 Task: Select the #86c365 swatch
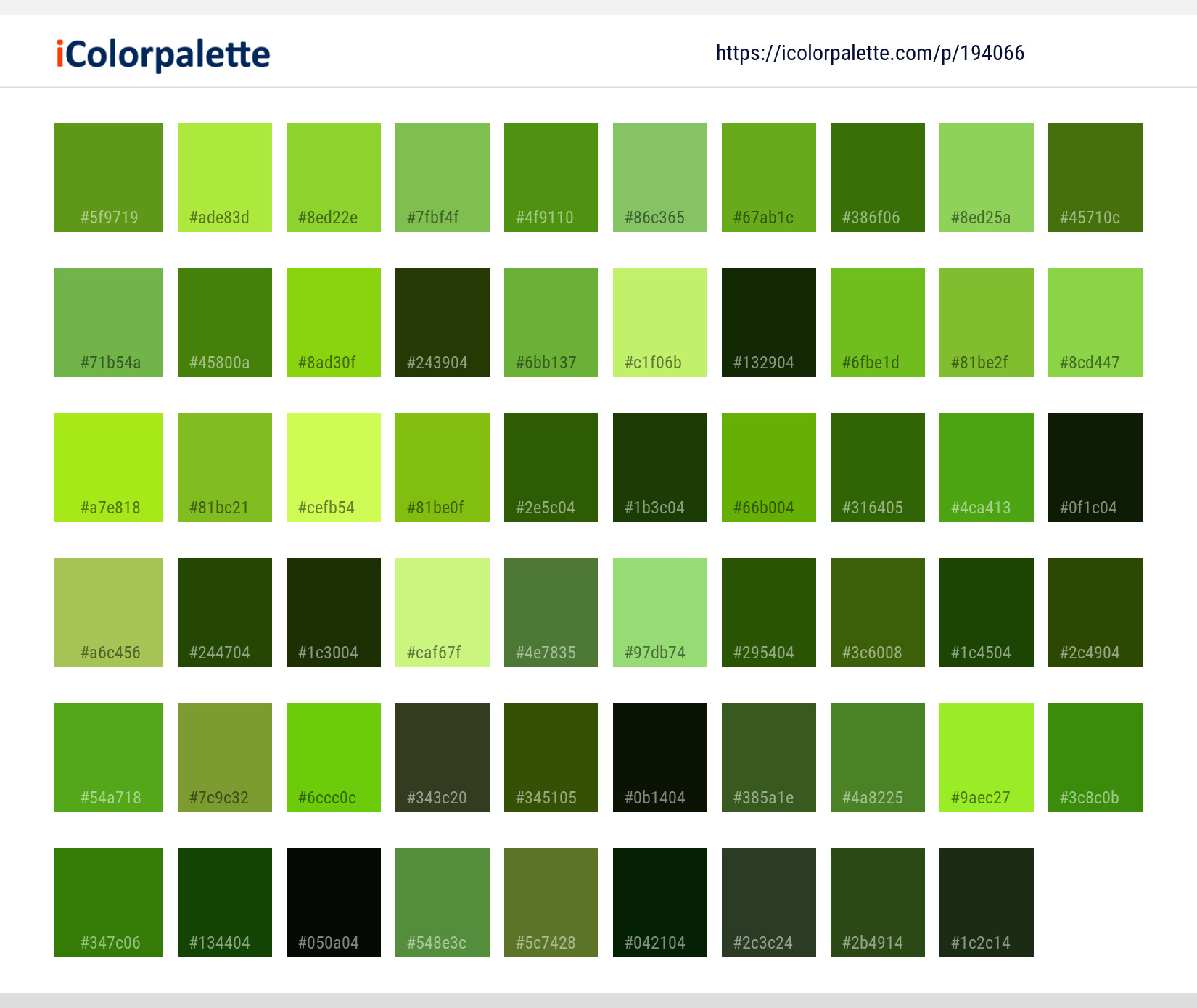tap(660, 178)
